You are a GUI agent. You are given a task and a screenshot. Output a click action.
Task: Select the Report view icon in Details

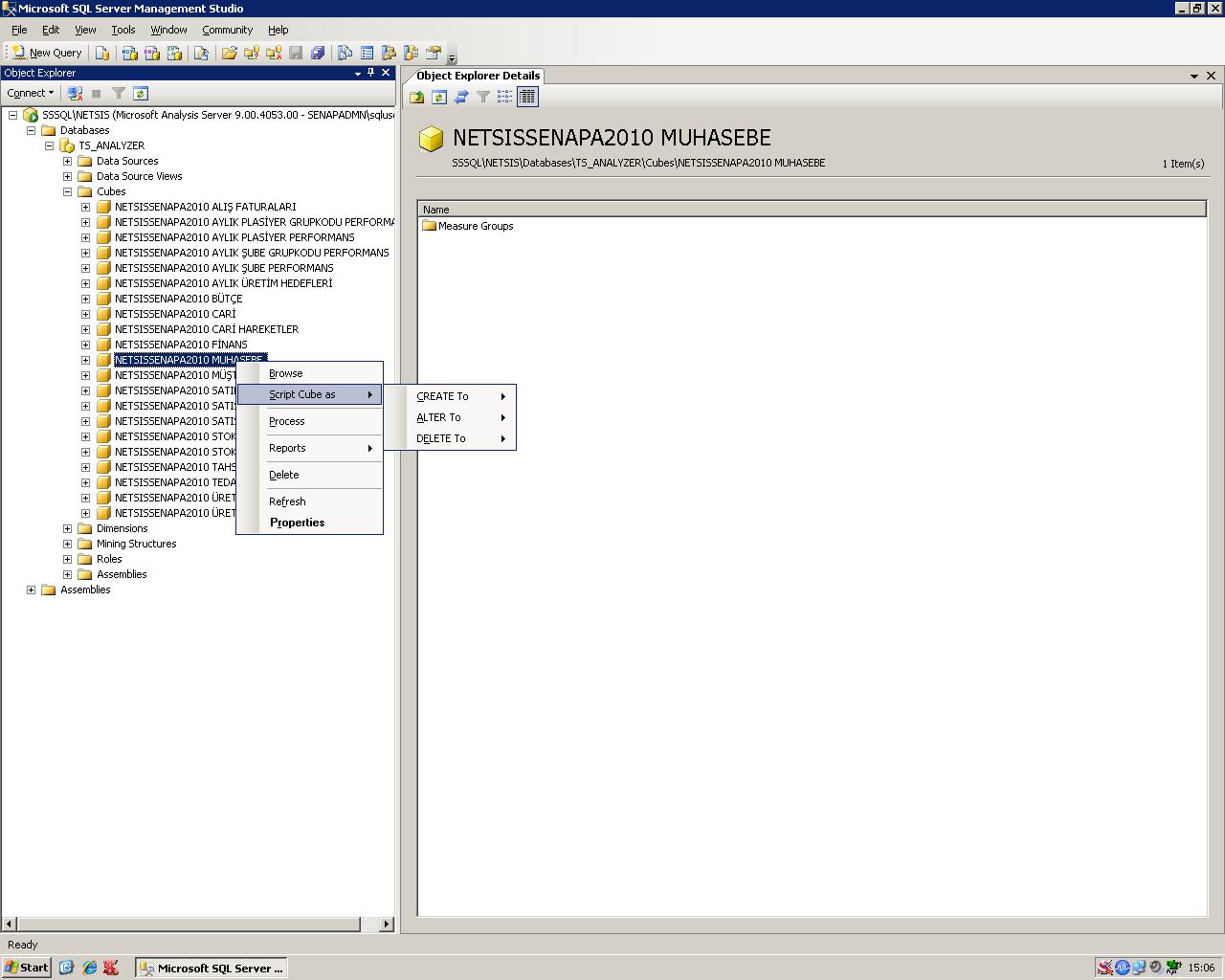[x=527, y=97]
